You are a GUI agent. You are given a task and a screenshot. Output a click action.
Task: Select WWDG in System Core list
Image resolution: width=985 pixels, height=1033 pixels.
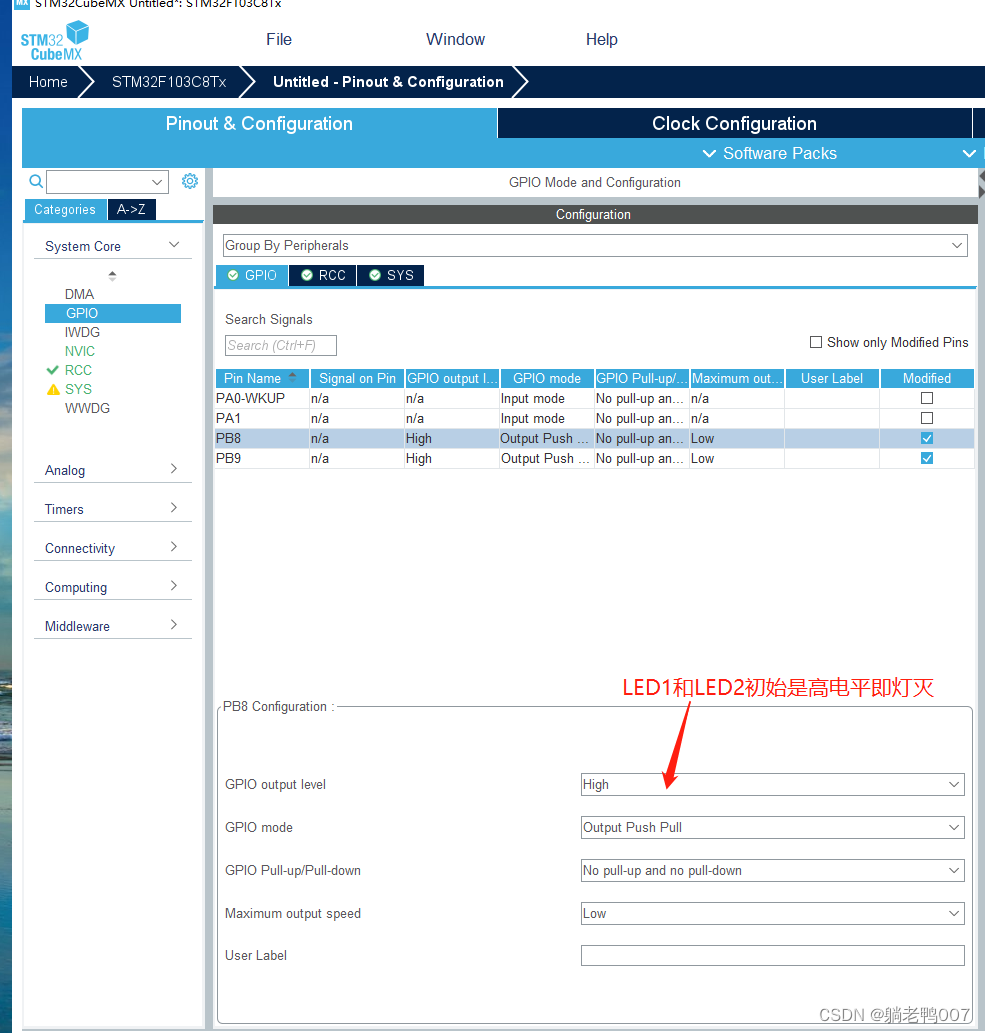coord(87,408)
